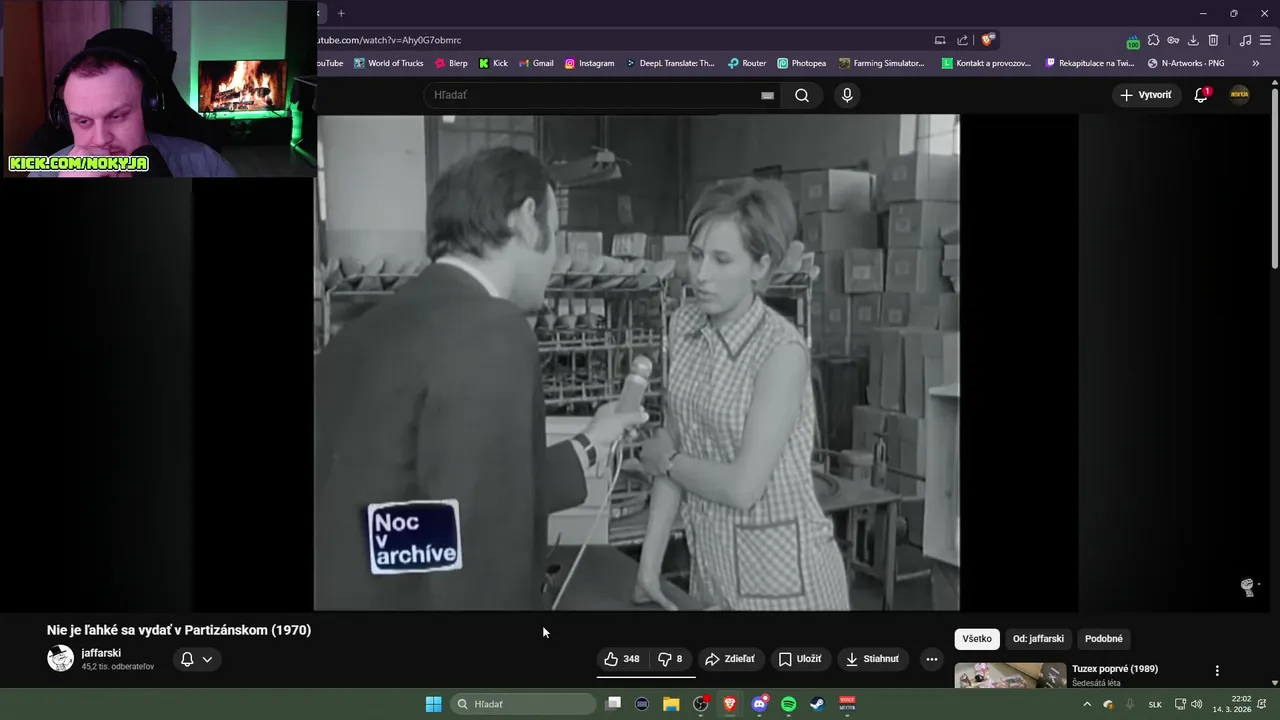Click the green 100 extension icon
The width and height of the screenshot is (1280, 720).
coord(1133,42)
